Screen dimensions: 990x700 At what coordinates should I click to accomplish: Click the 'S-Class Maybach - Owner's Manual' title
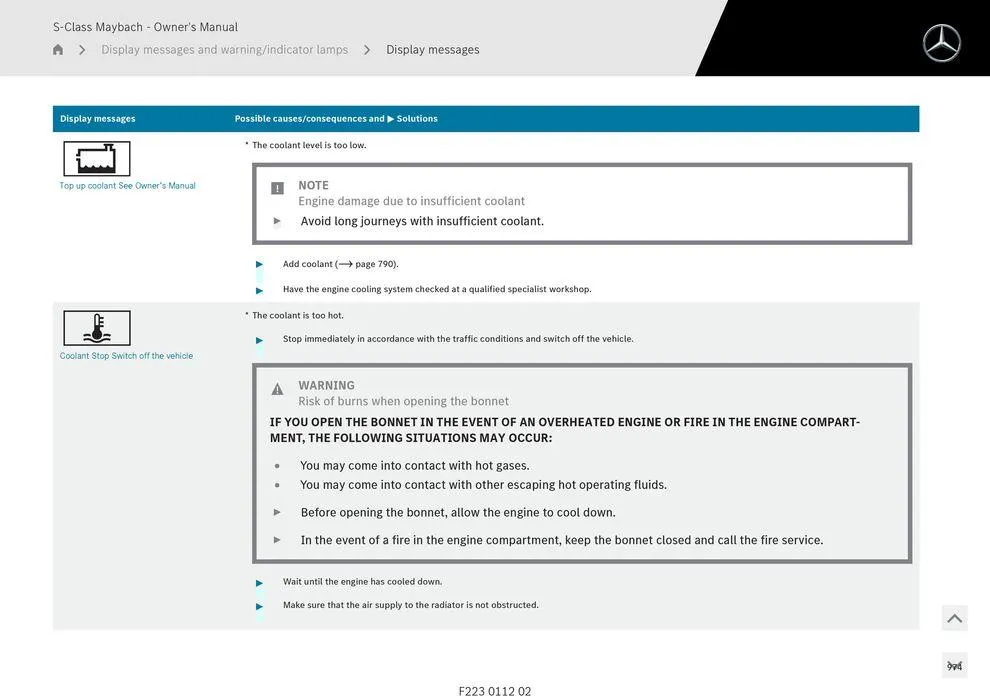pyautogui.click(x=145, y=27)
